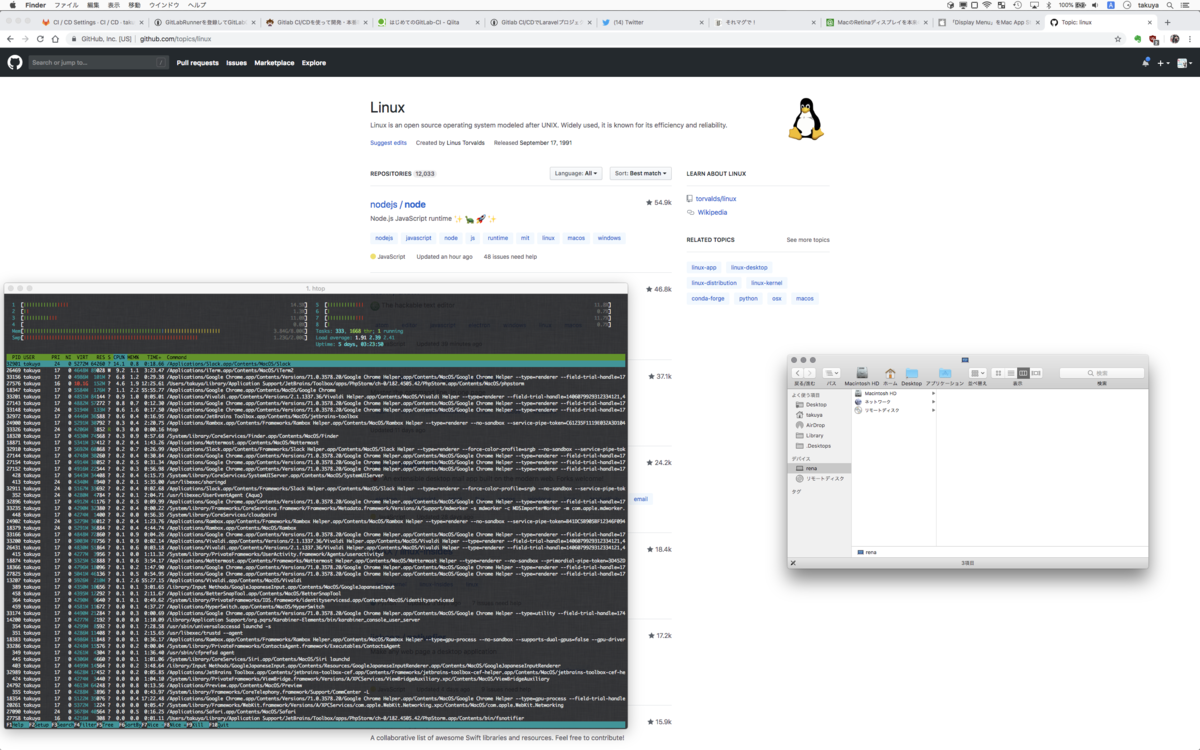Screen dimensions: 1200x750
Task: Click See more topics link
Action: 808,240
